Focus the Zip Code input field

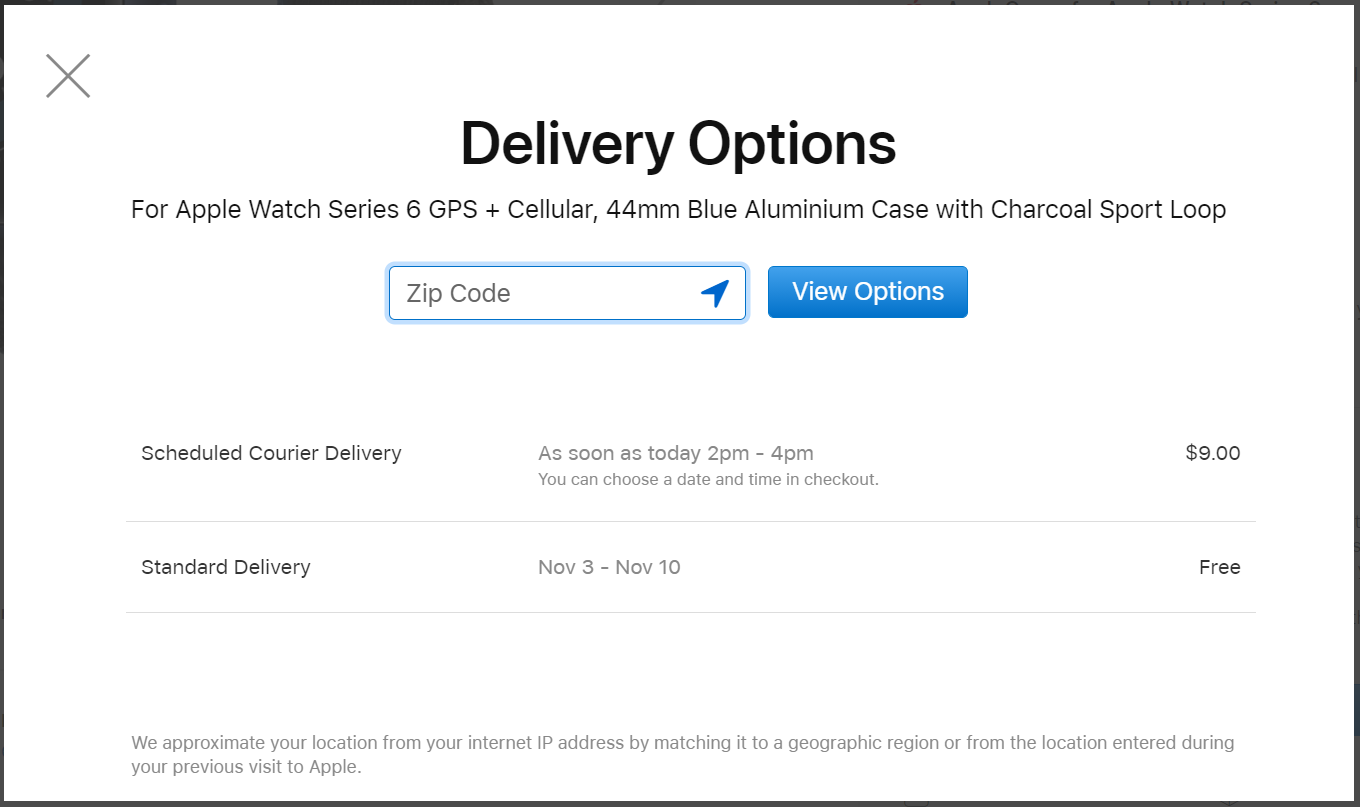pos(567,293)
